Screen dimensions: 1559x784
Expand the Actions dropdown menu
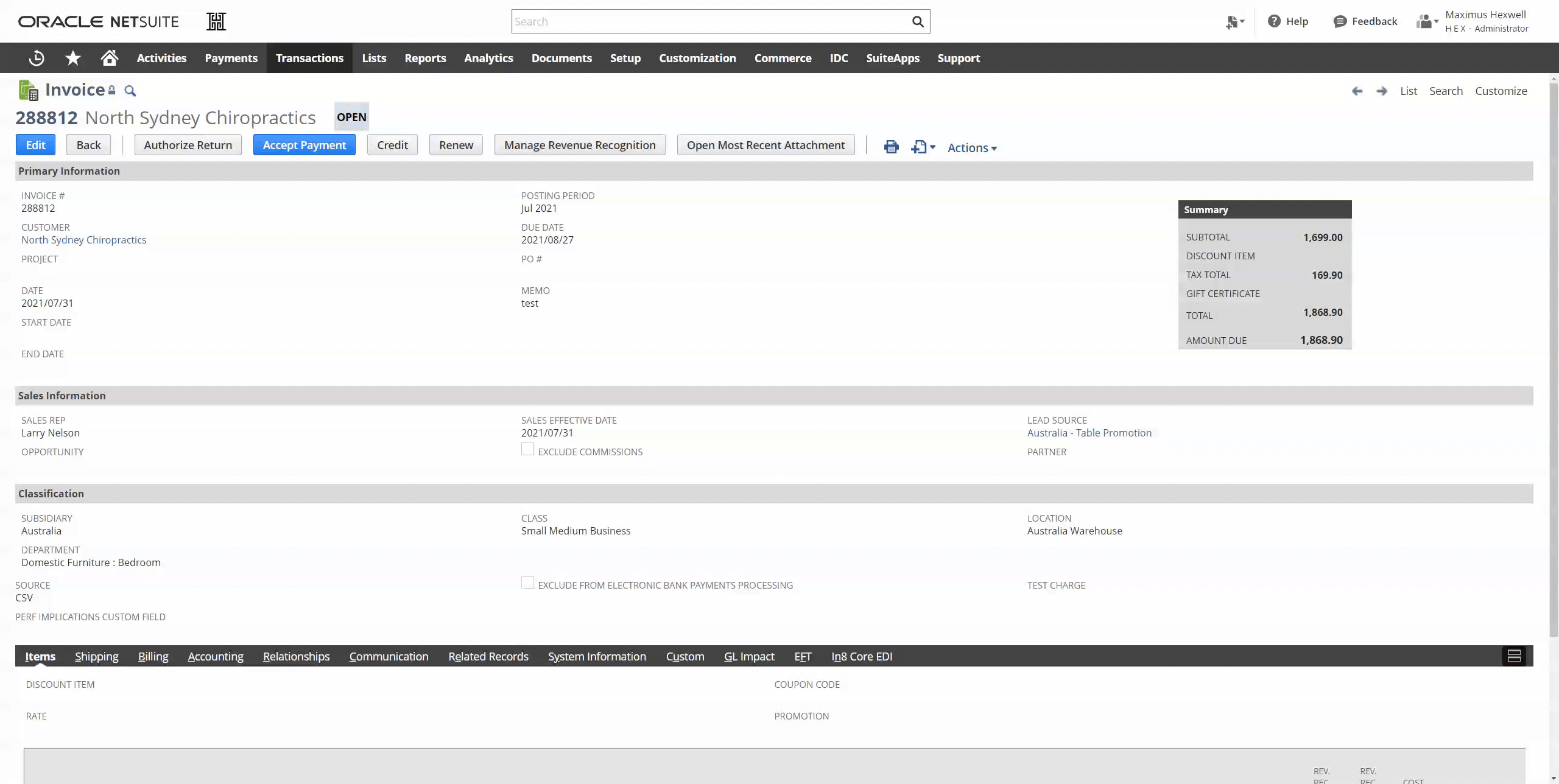coord(972,148)
